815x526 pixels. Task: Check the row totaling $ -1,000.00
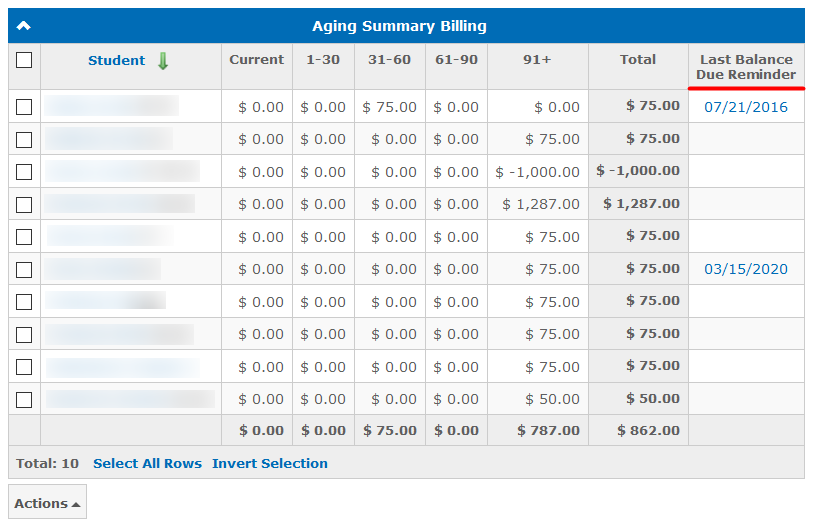(x=24, y=172)
